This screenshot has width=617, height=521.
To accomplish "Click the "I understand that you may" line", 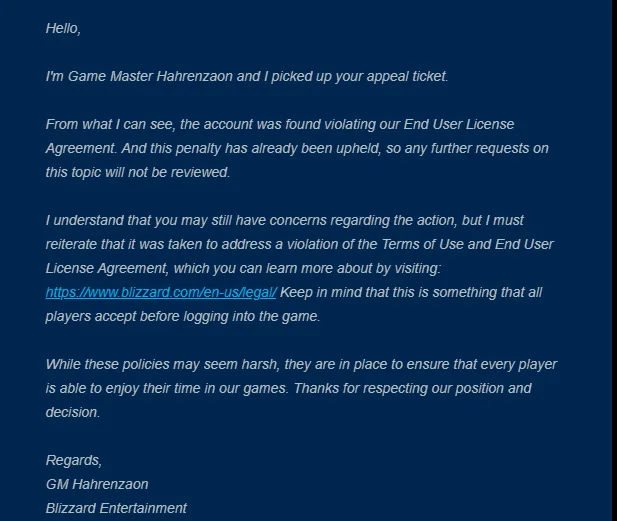I will pyautogui.click(x=284, y=220).
